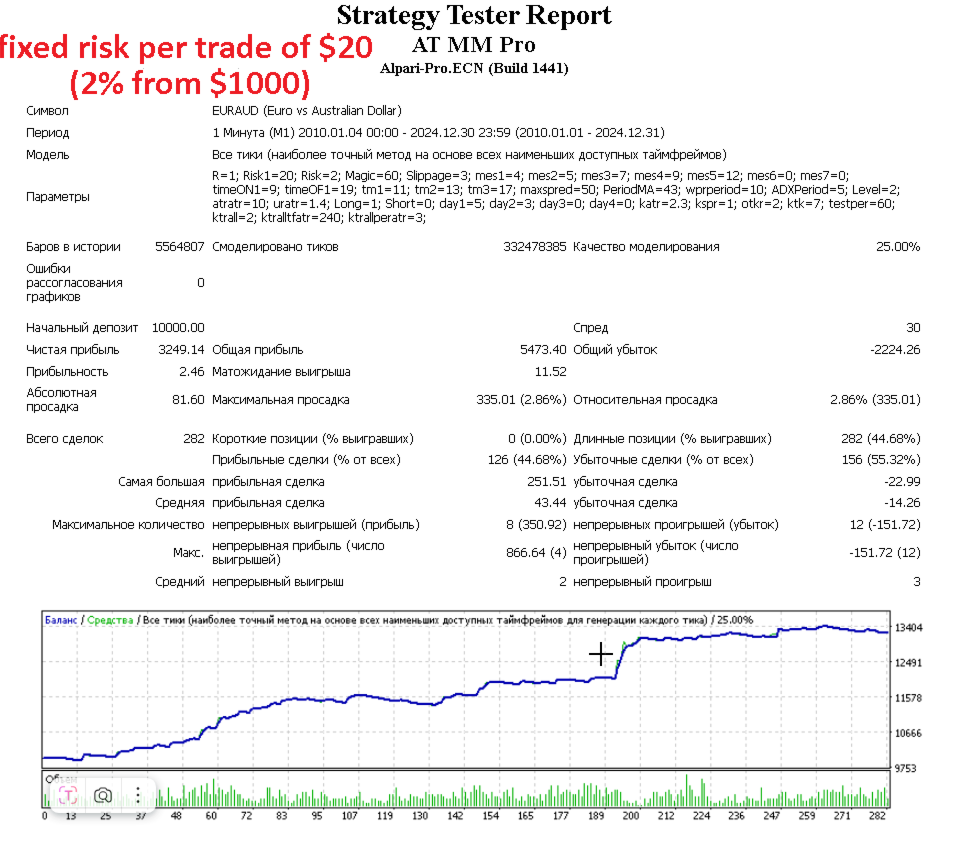This screenshot has height=845, width=954.
Task: Select expected payoff value '11.52'
Action: 550,372
